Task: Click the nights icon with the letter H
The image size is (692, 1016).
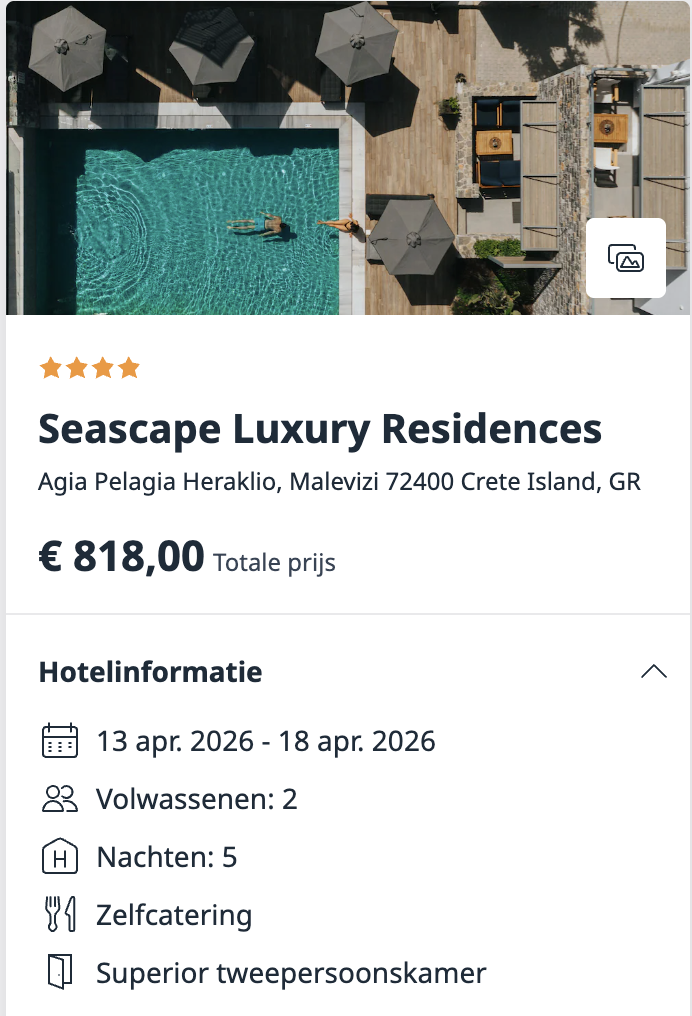Action: point(59,857)
